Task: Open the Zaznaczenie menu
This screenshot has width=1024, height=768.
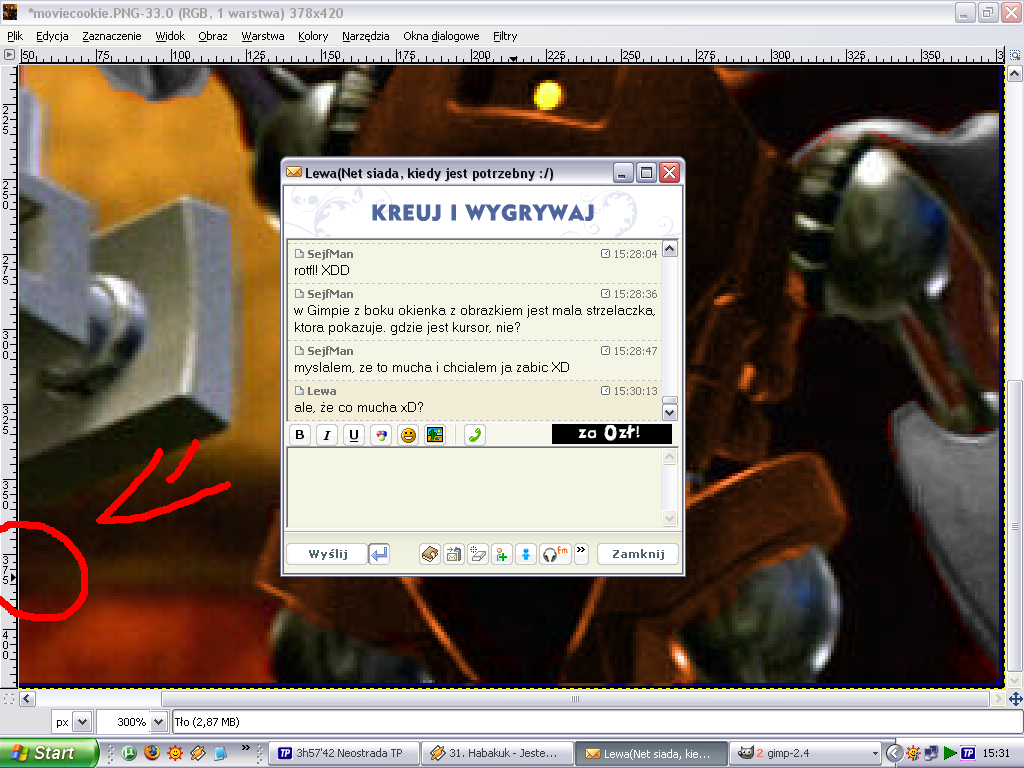Action: (112, 36)
